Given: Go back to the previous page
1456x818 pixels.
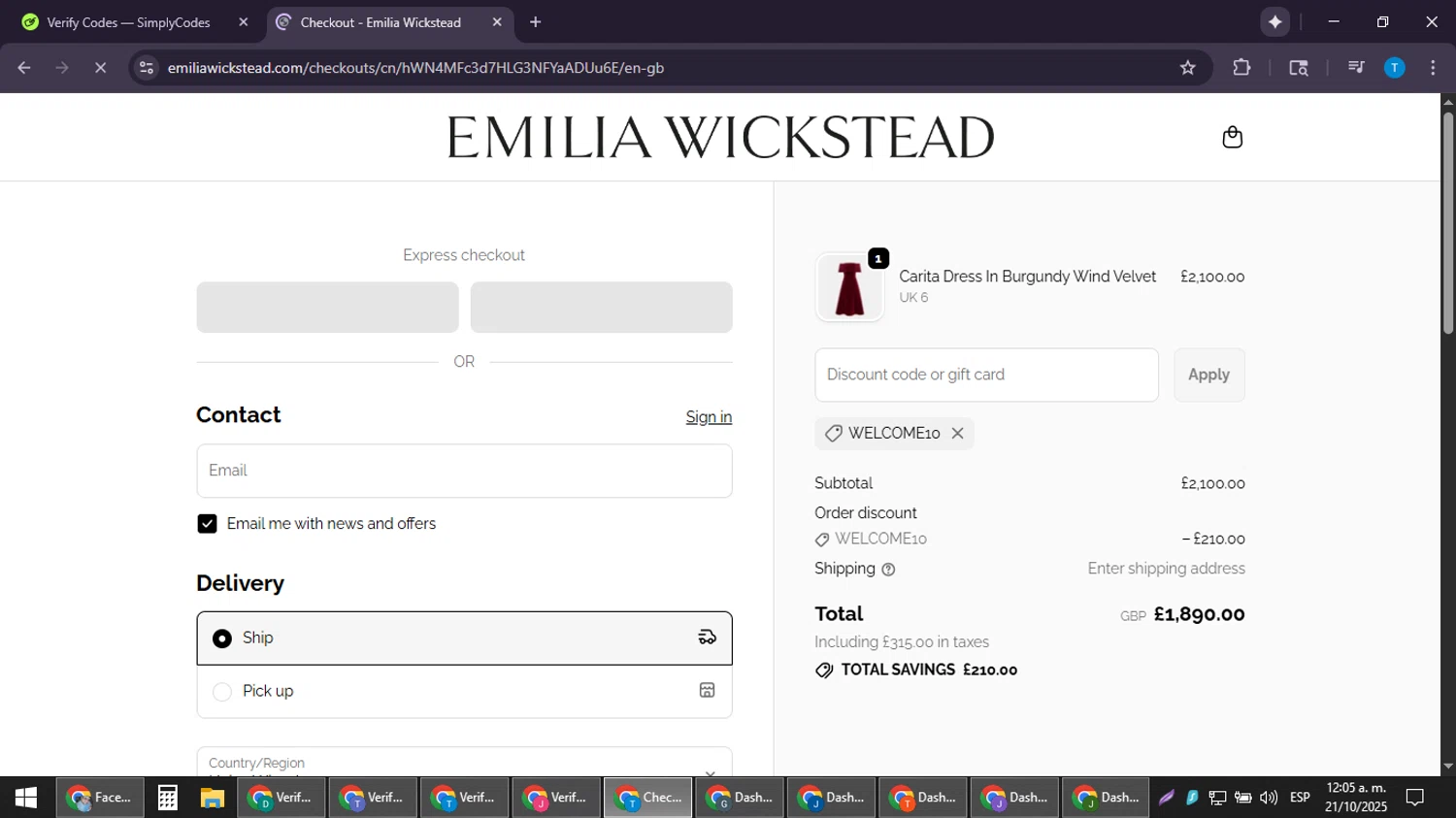Looking at the screenshot, I should coord(24,68).
